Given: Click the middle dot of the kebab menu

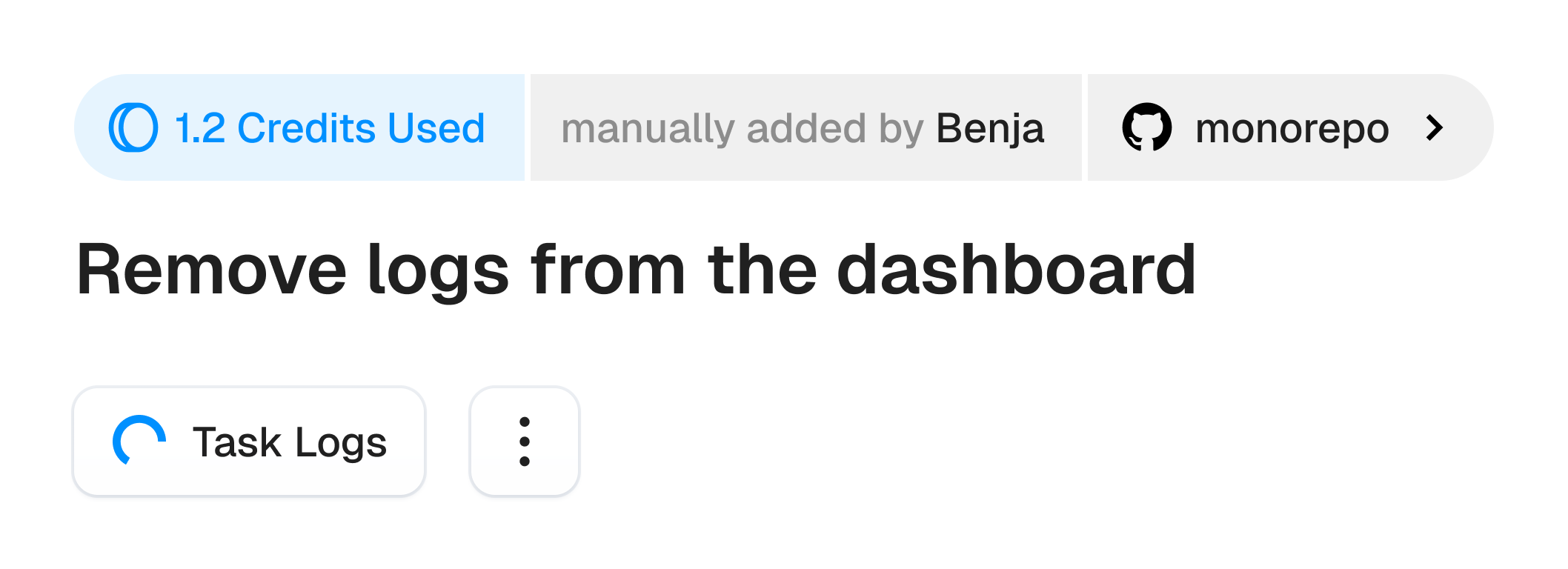Looking at the screenshot, I should point(525,442).
